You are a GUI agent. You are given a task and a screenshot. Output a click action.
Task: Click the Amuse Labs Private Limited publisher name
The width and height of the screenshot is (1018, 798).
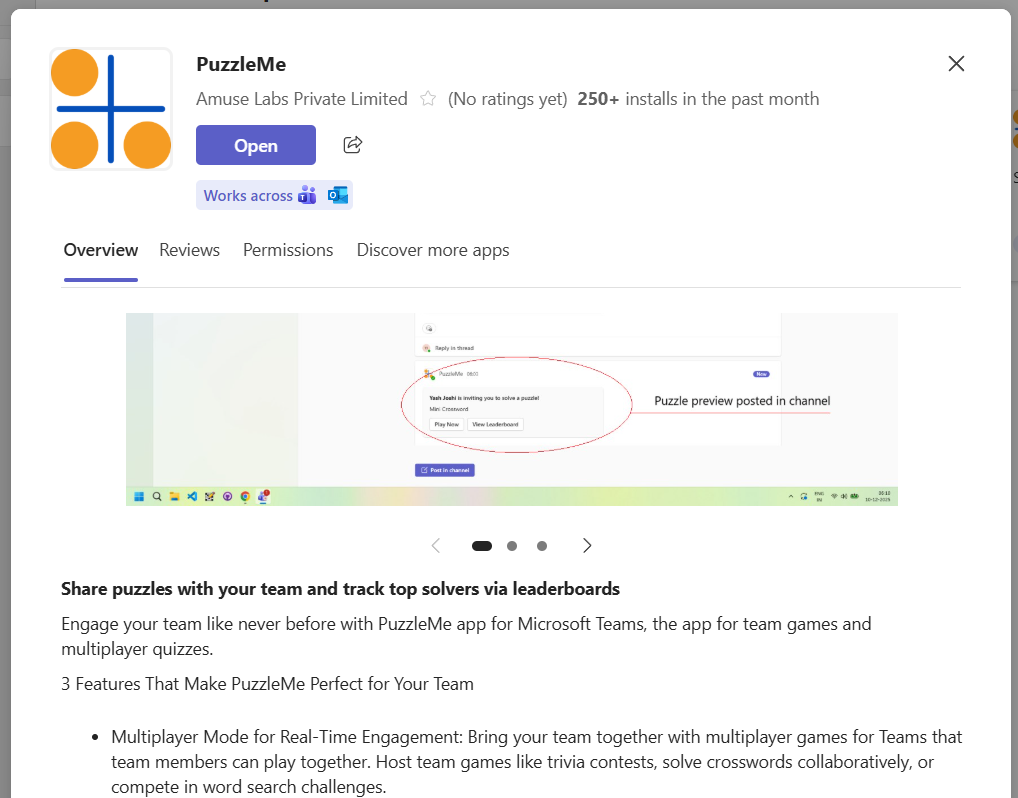pos(302,99)
